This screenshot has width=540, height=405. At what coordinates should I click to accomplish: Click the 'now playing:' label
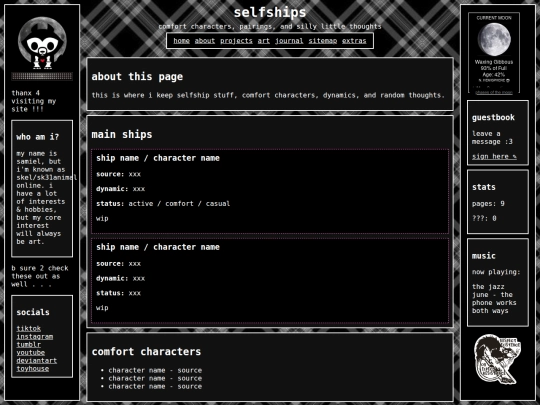pyautogui.click(x=496, y=272)
